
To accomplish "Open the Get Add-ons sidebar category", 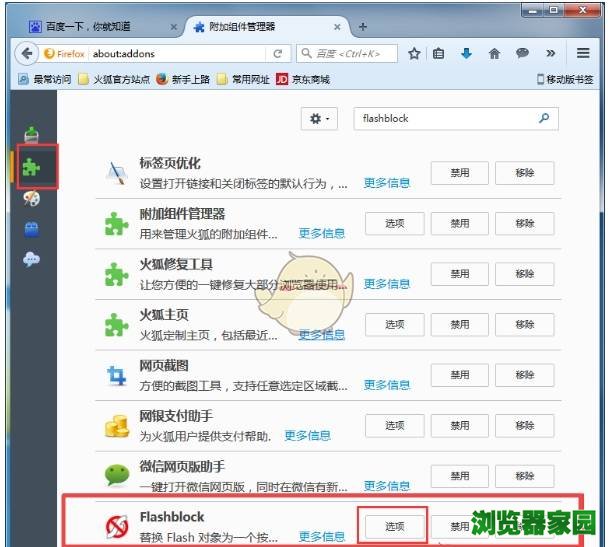I will (32, 133).
